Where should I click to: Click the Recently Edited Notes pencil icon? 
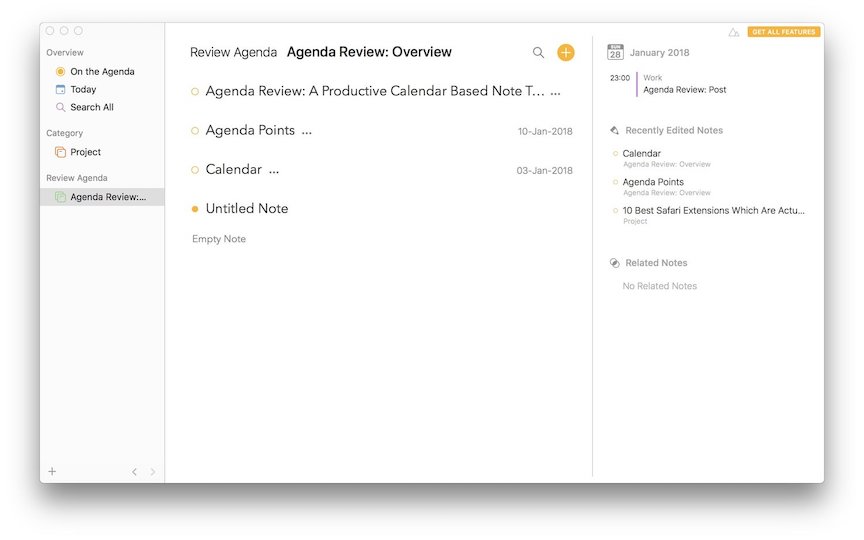[614, 130]
